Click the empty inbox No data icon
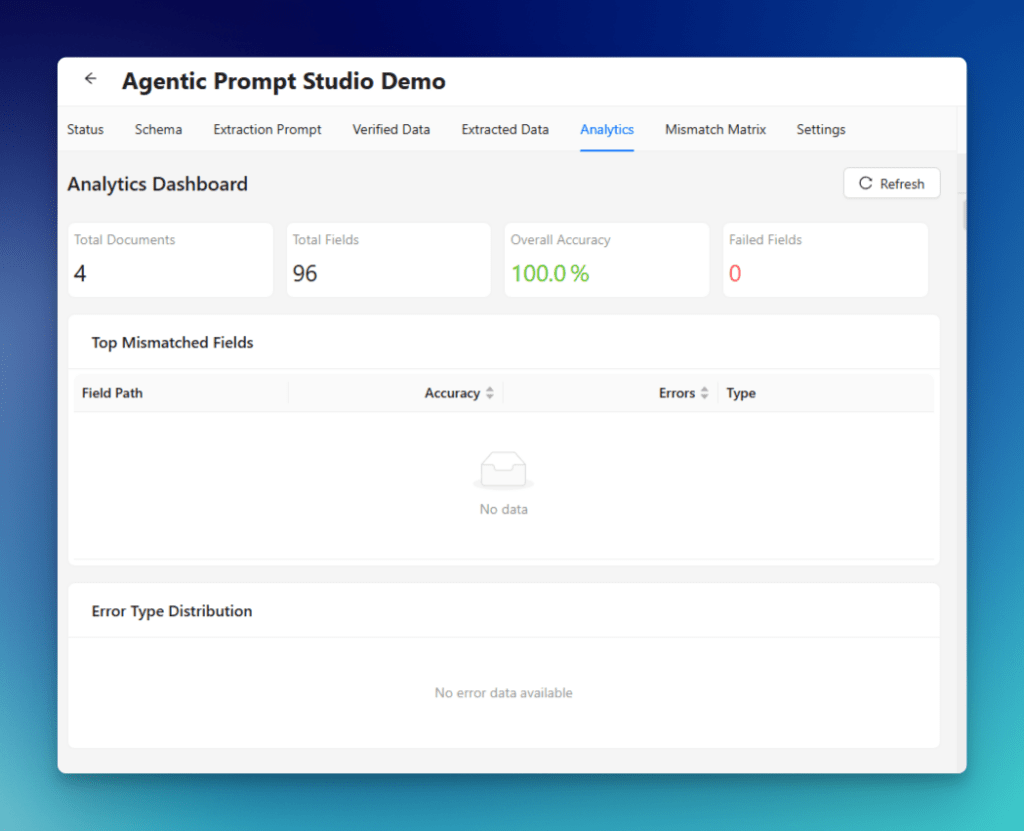The width and height of the screenshot is (1024, 831). [503, 470]
